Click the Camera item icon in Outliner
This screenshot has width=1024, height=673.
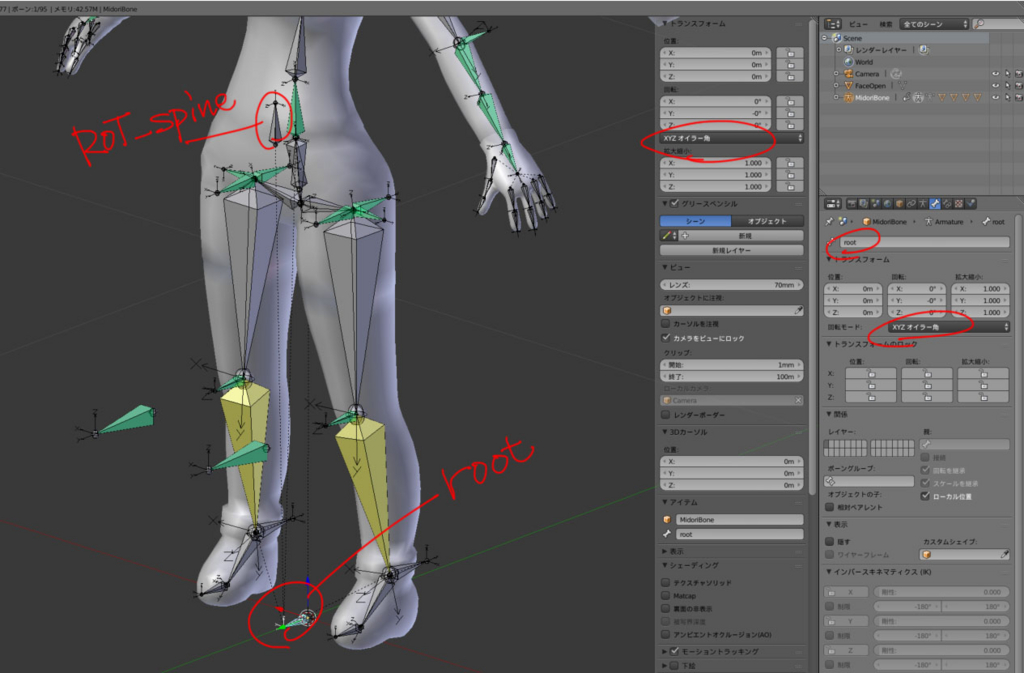(848, 73)
